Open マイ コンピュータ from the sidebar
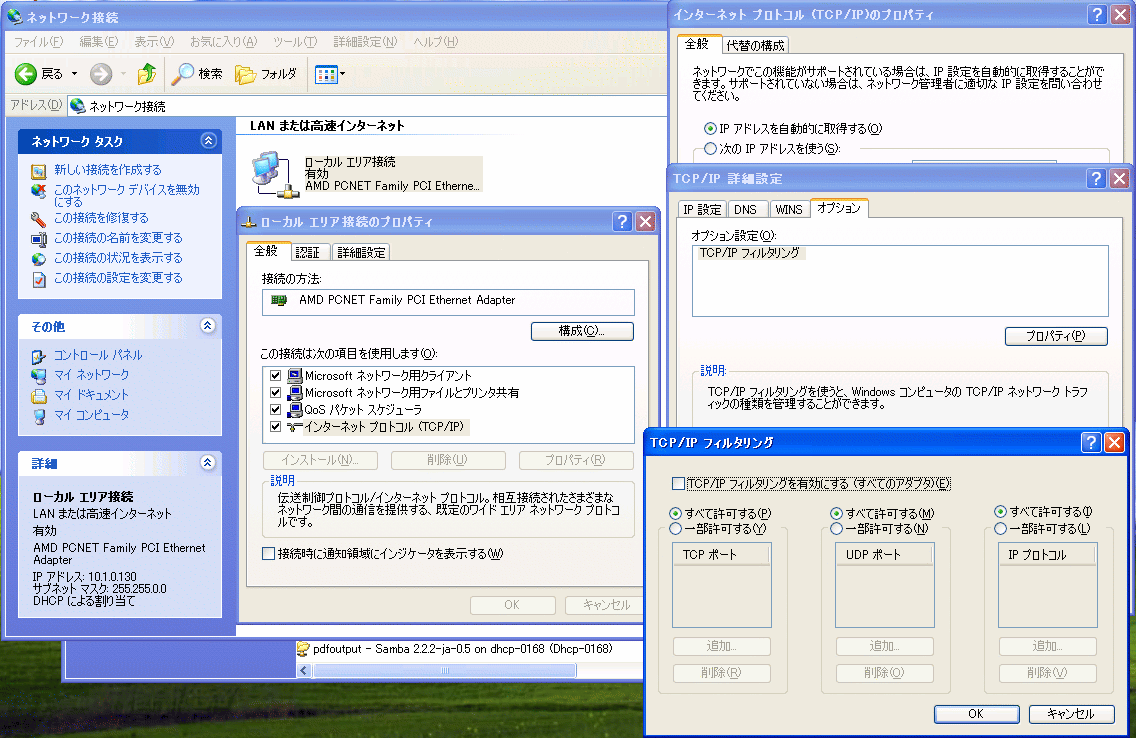The width and height of the screenshot is (1136, 738). (x=91, y=415)
